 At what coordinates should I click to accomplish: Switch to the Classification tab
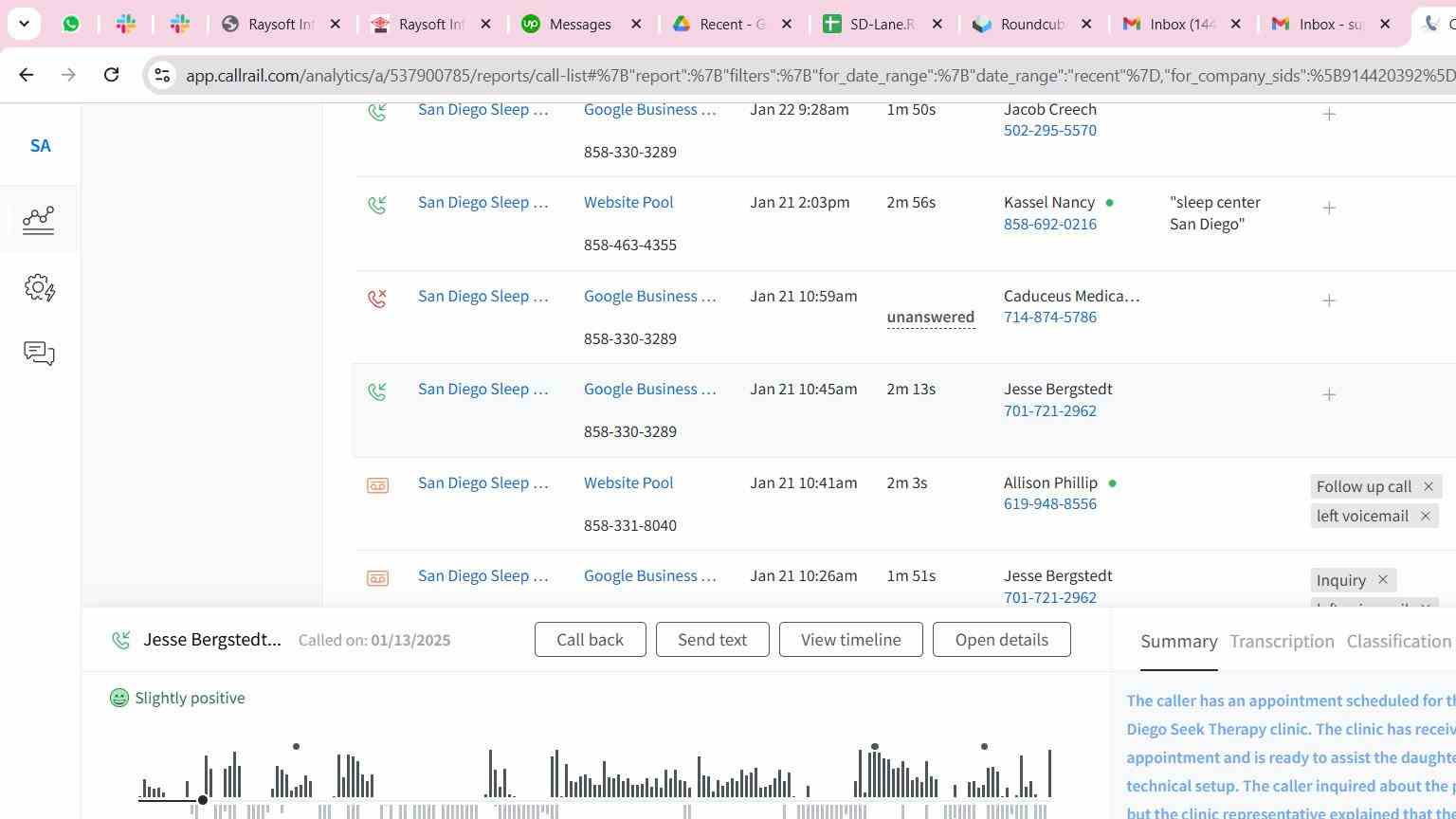1399,642
